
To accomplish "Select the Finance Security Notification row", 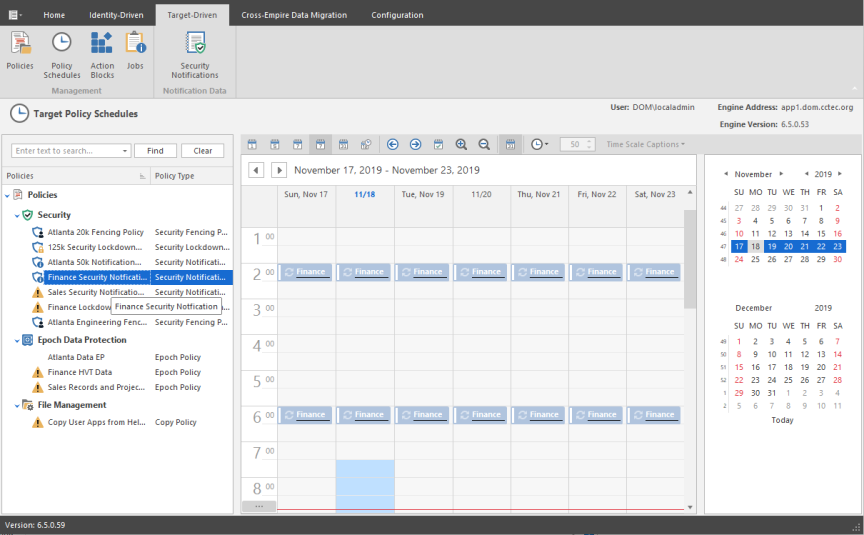I will [x=132, y=277].
